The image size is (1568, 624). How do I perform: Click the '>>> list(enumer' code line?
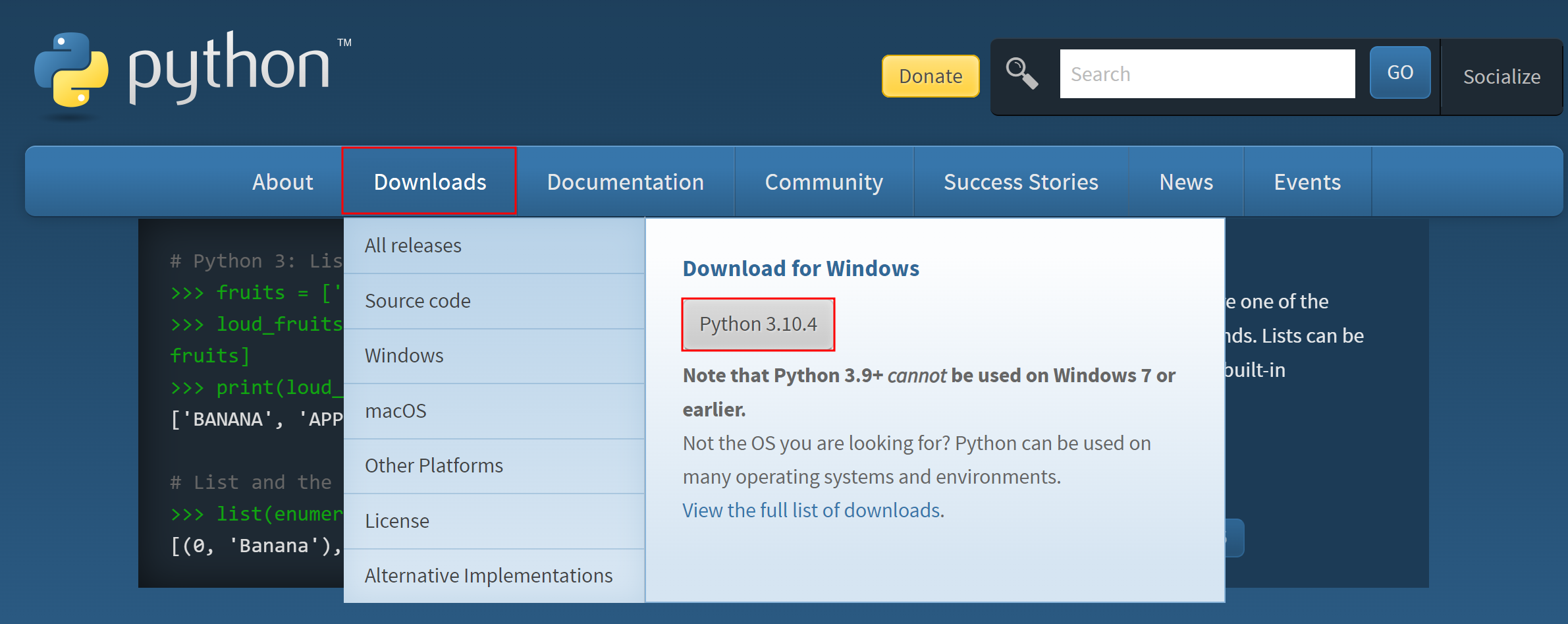(257, 514)
